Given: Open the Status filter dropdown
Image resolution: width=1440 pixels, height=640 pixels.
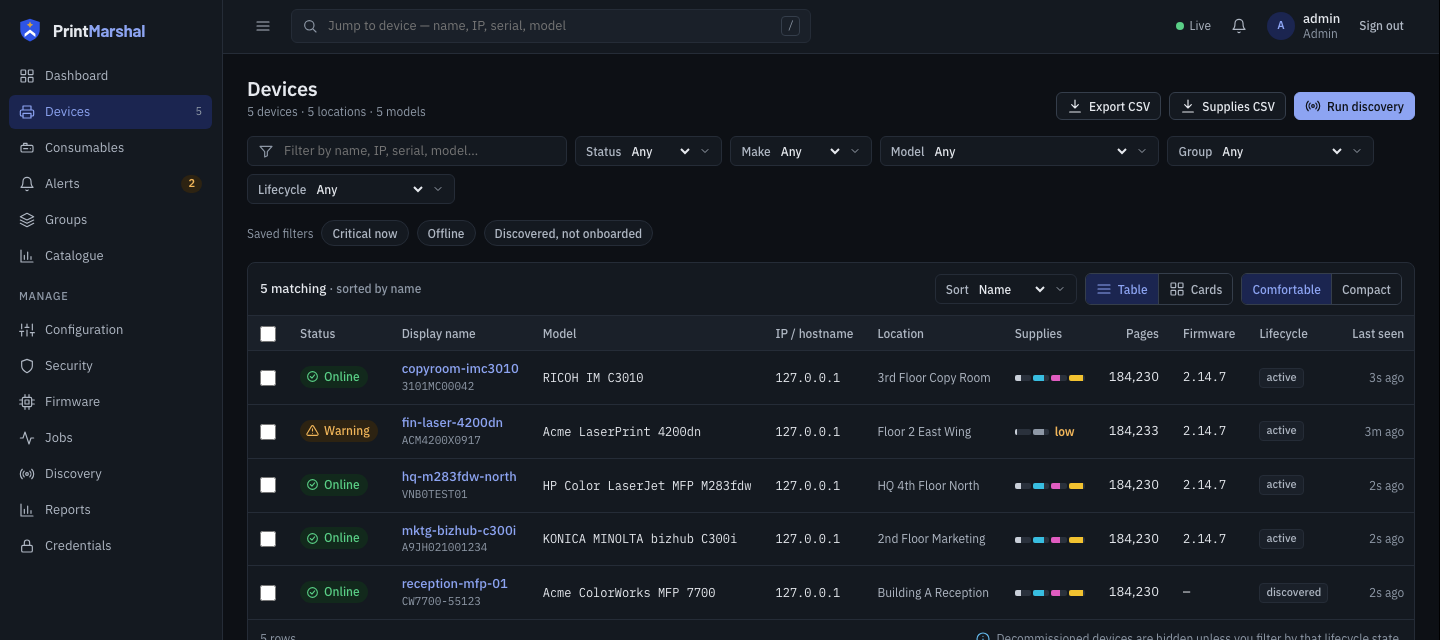Looking at the screenshot, I should click(x=648, y=151).
